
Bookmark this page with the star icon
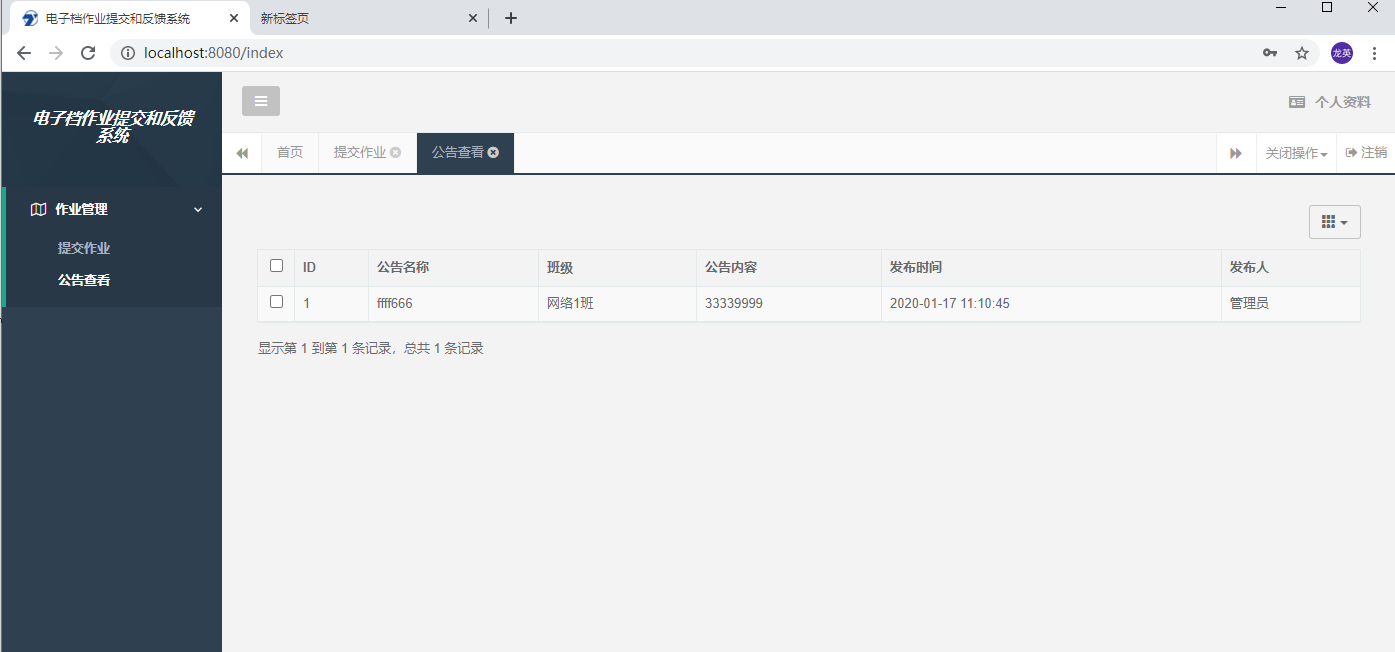click(1302, 53)
